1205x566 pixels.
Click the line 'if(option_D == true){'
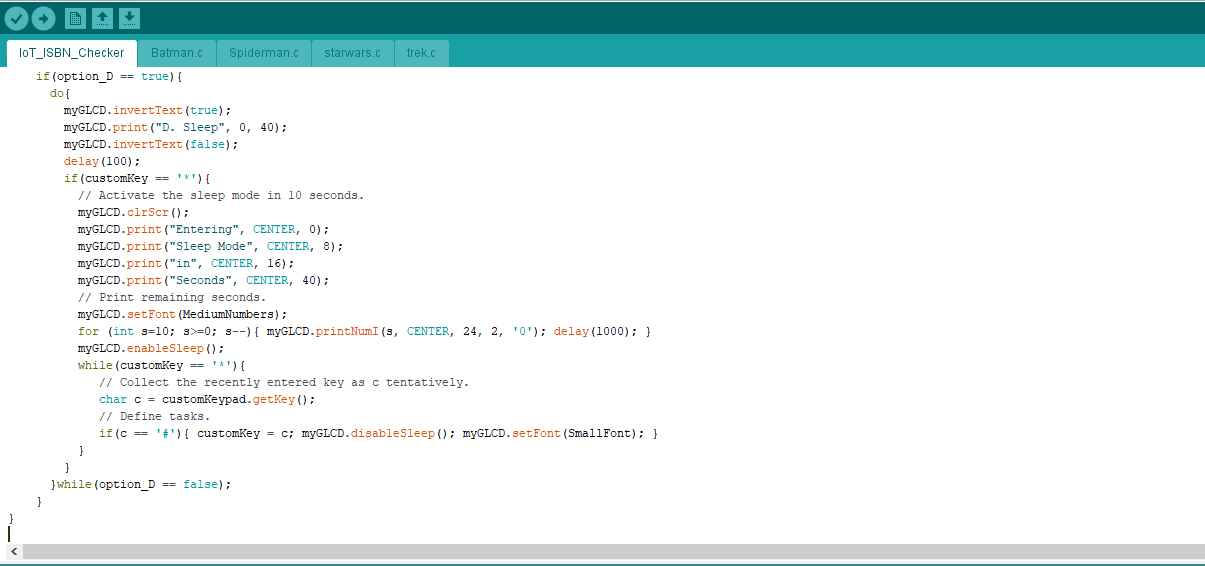coord(109,76)
